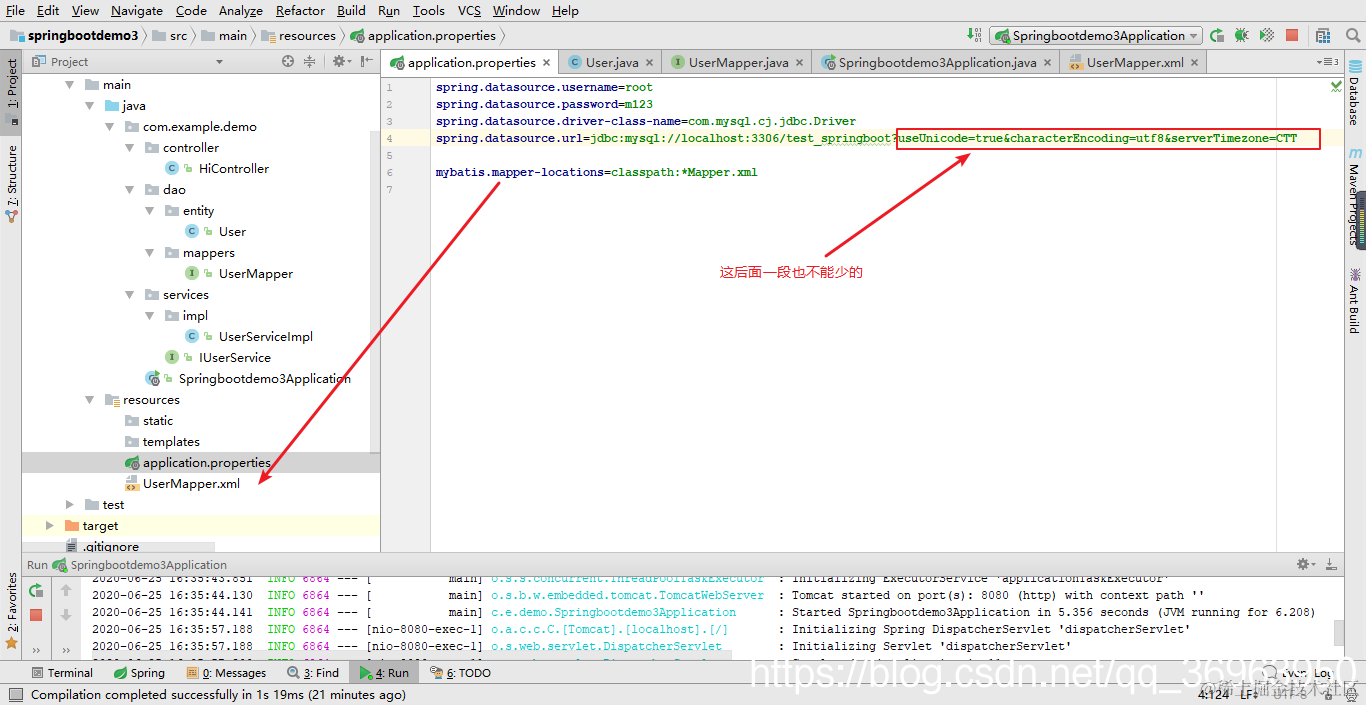Toggle tool window buttons at bottom-left corner
Image resolution: width=1366 pixels, height=705 pixels.
tap(14, 695)
